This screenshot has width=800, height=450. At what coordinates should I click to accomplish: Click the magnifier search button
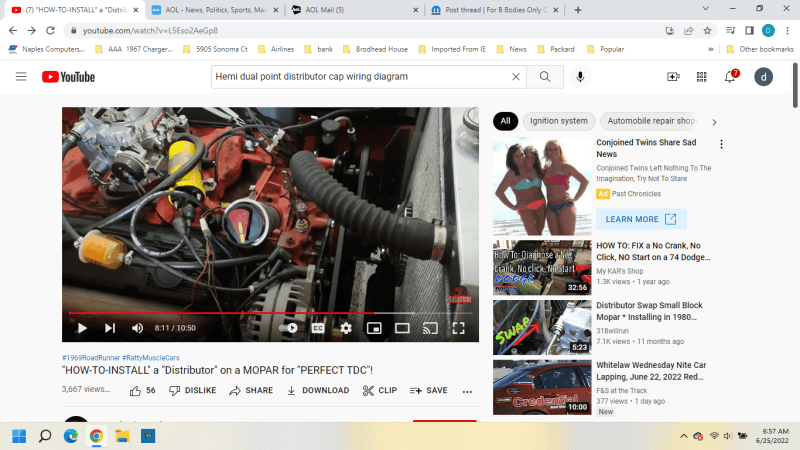coord(545,77)
